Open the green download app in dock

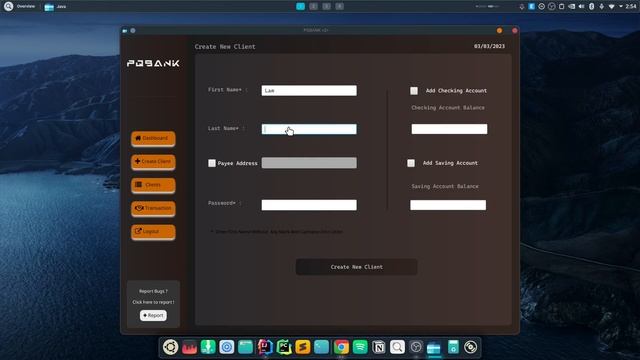(x=208, y=347)
